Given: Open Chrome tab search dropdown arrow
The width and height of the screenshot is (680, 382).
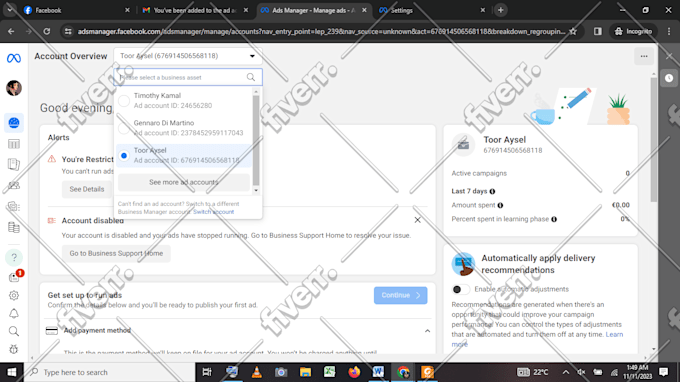Looking at the screenshot, I should tap(10, 10).
